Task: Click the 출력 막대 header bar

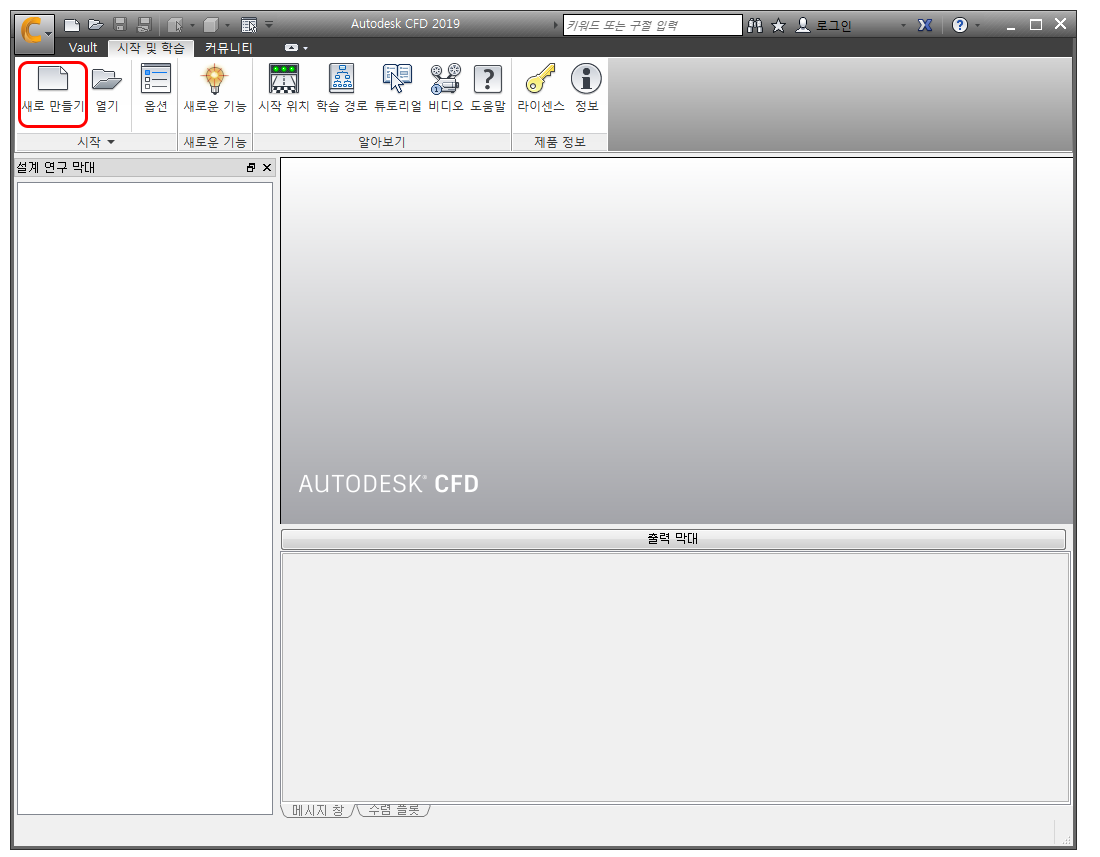Action: pos(673,539)
